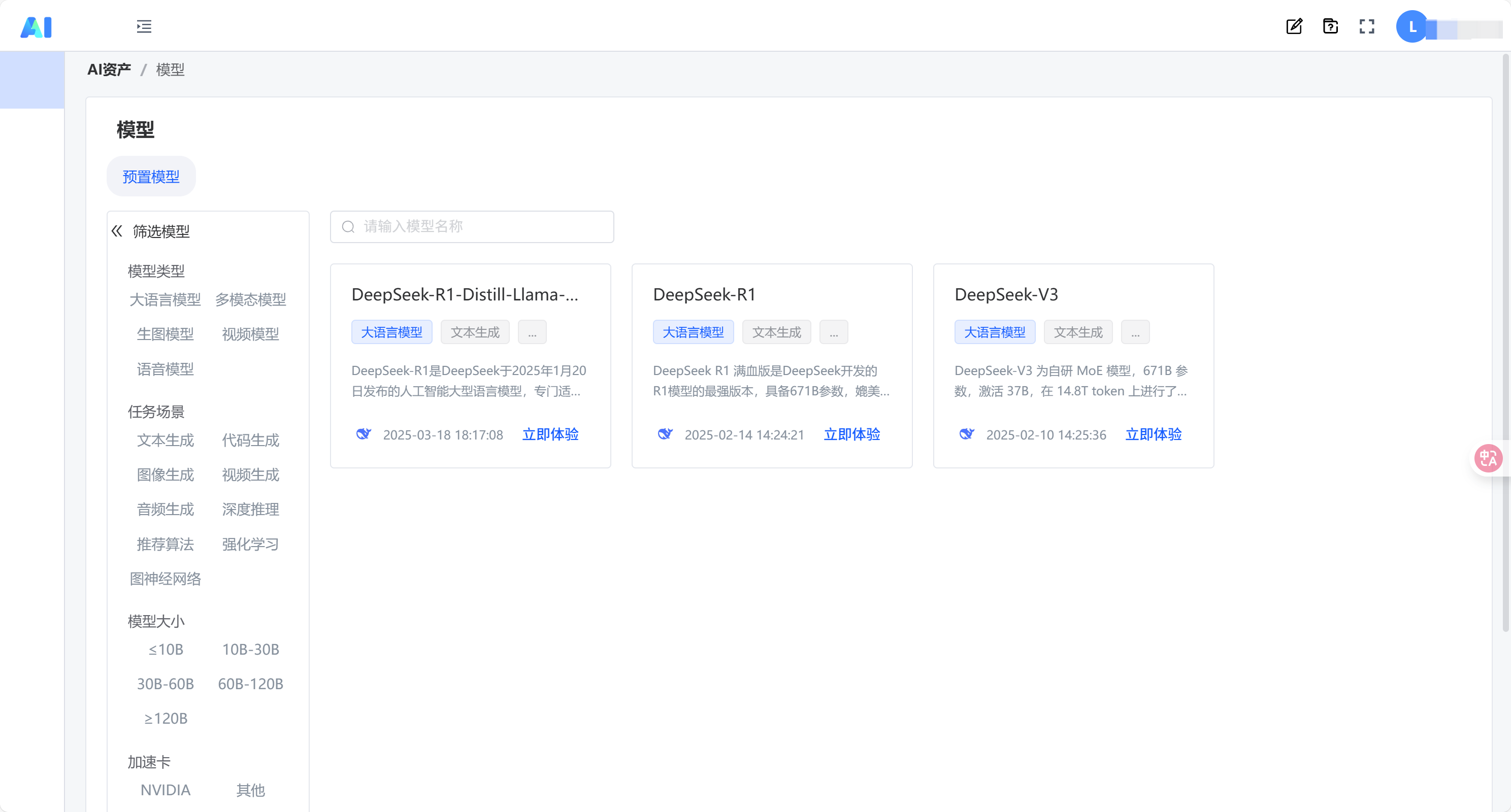
Task: Click 立即体验 on DeepSeek-R1-Distill-Llama card
Action: 550,434
